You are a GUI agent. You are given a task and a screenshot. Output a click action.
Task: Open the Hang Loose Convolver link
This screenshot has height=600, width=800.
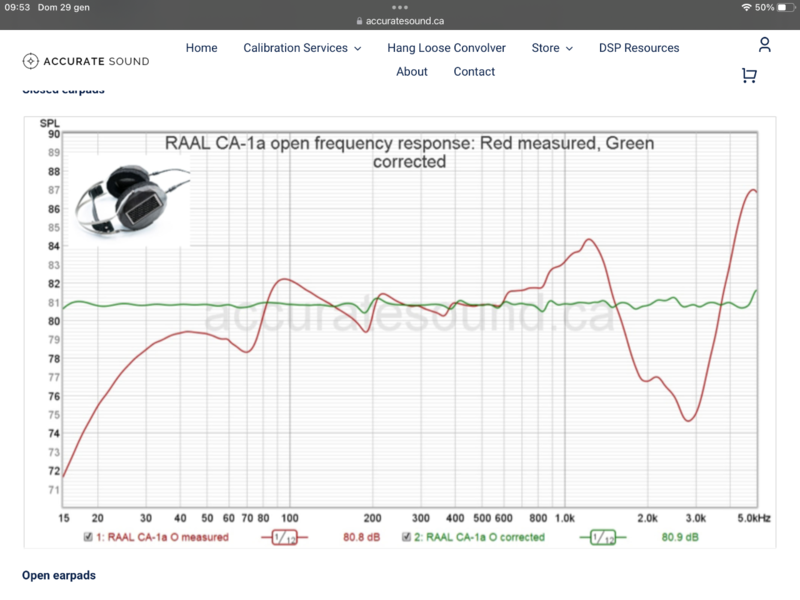click(446, 48)
